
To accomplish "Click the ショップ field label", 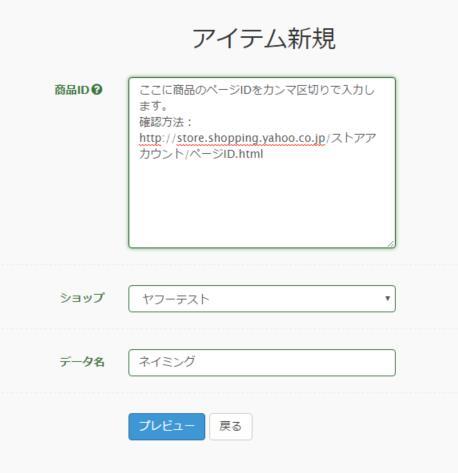I will click(82, 298).
